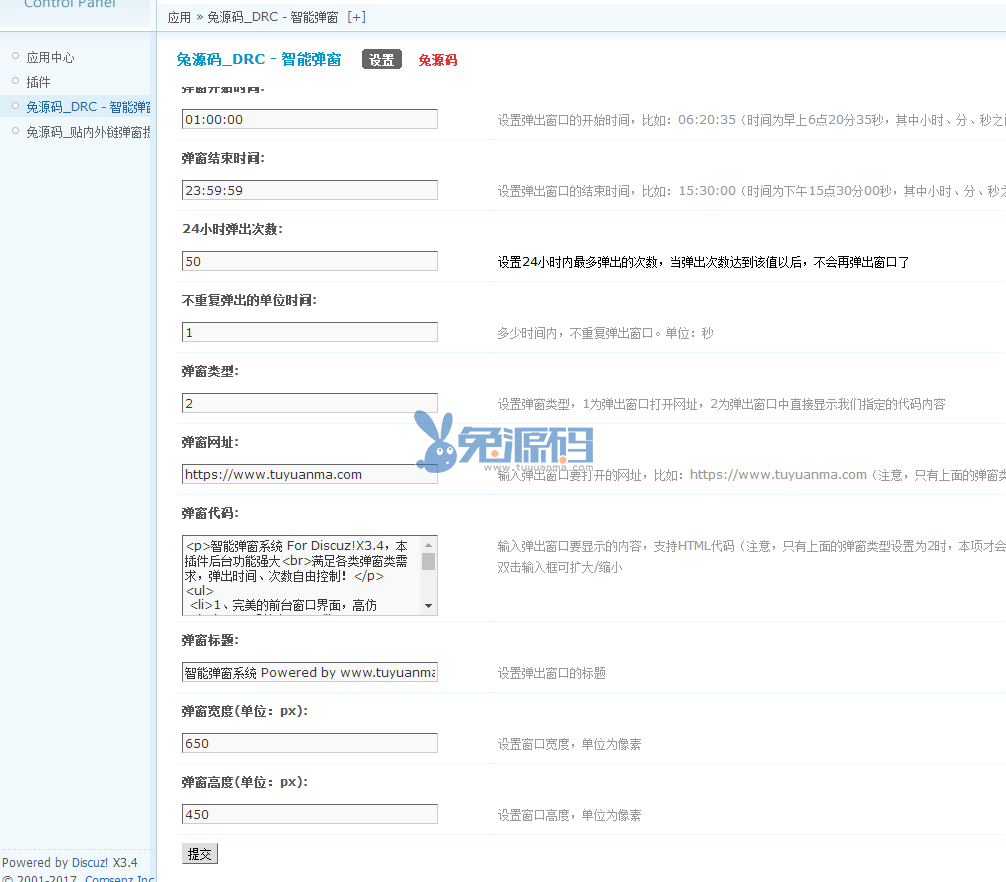Click textarea scrollbar down arrow
Image resolution: width=1006 pixels, height=882 pixels.
429,606
